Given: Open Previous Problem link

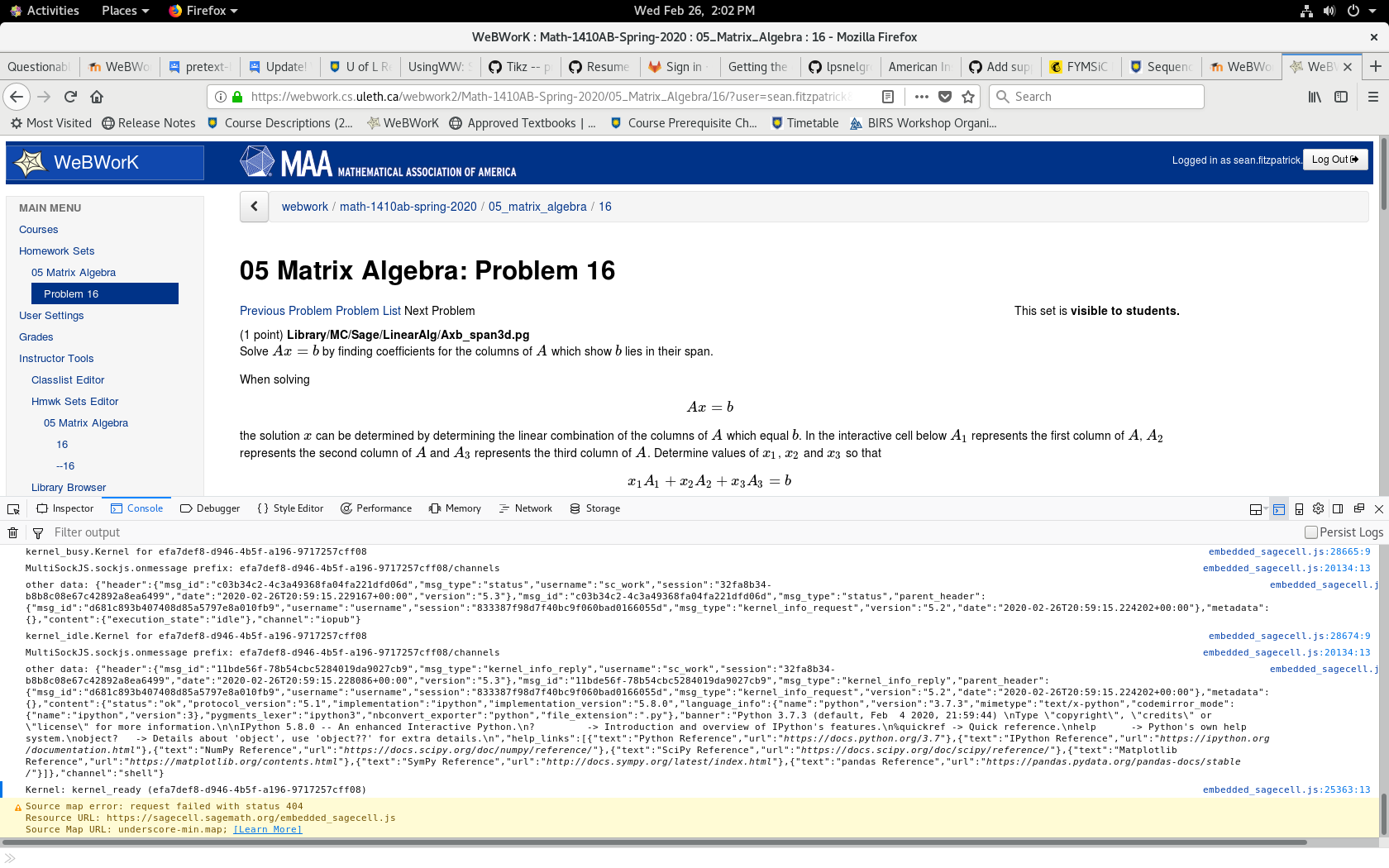Looking at the screenshot, I should [286, 311].
